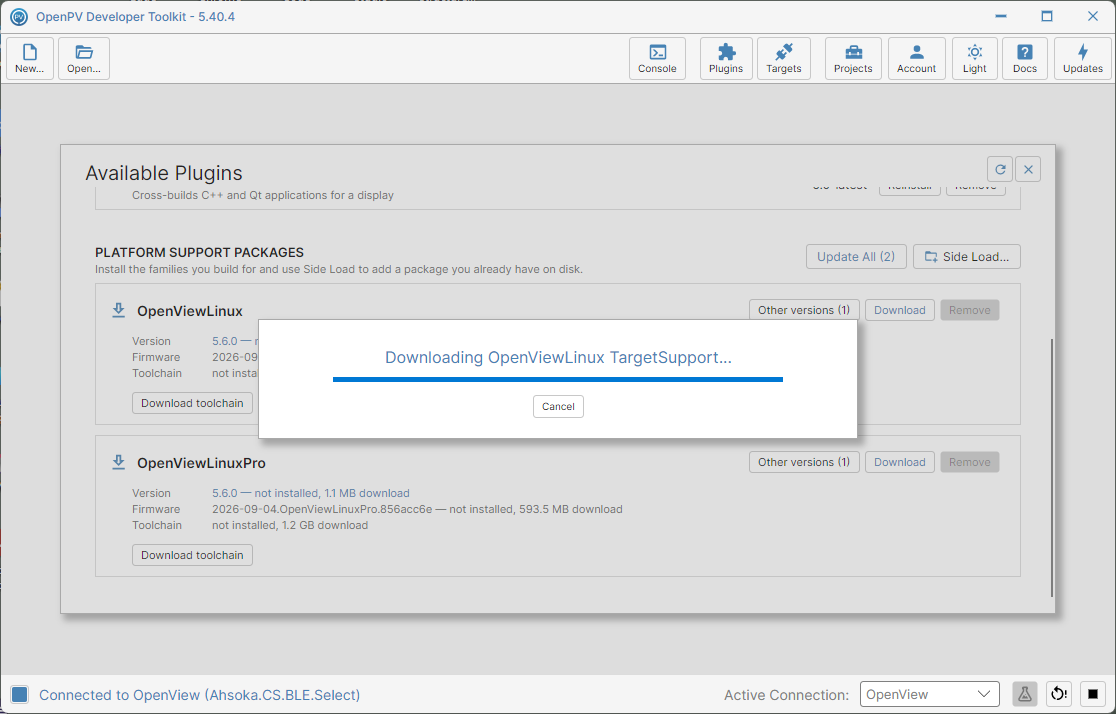This screenshot has height=714, width=1116.
Task: Click Update All (2) button
Action: [x=856, y=257]
